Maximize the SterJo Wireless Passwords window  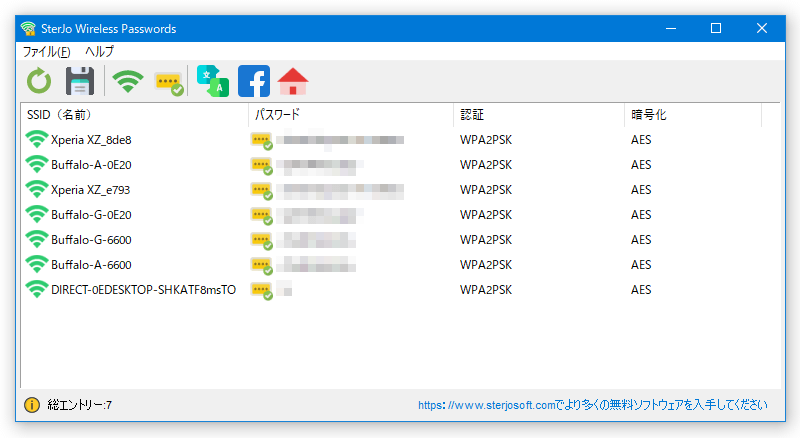pyautogui.click(x=716, y=29)
